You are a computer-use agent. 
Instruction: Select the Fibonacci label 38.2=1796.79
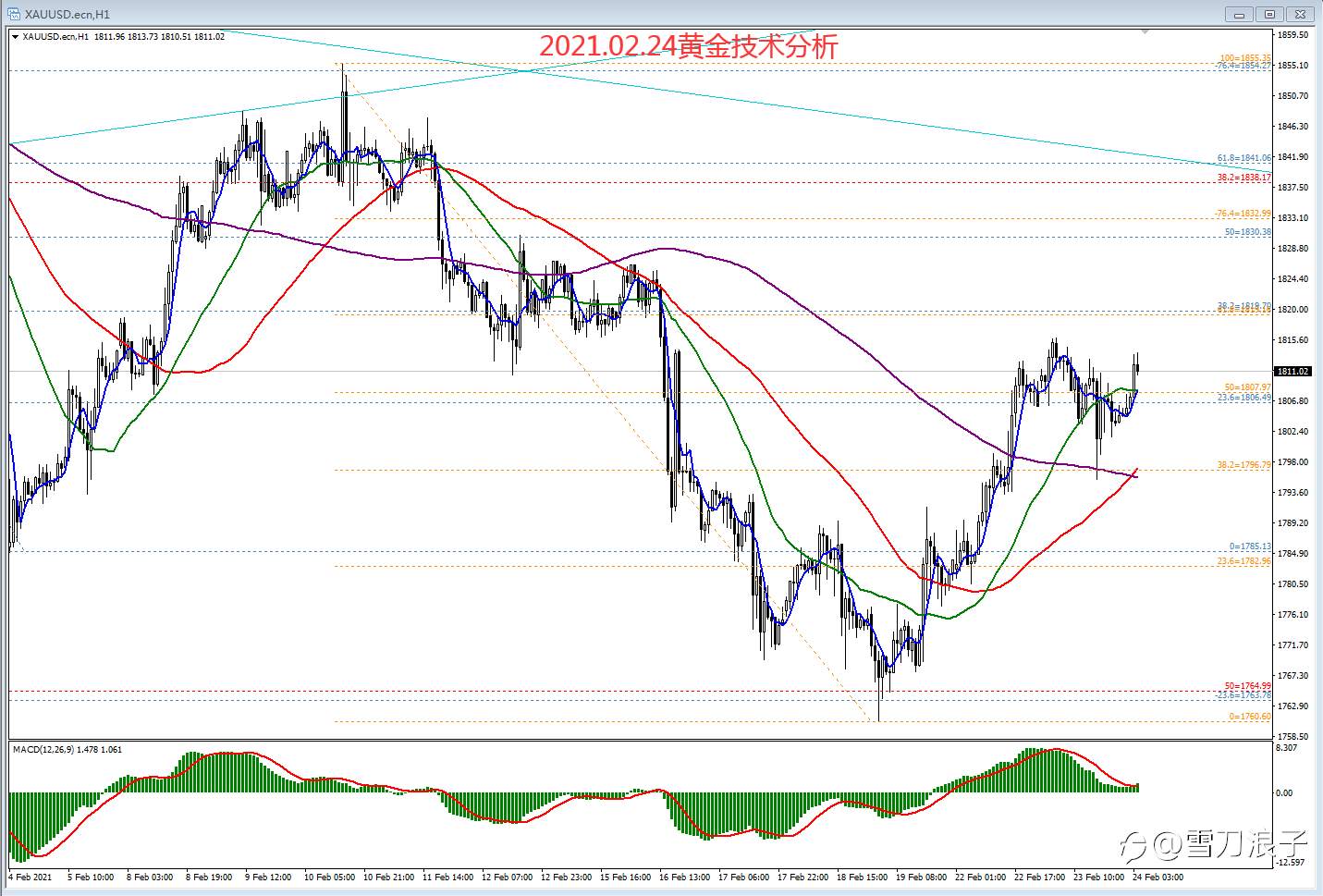[1244, 465]
